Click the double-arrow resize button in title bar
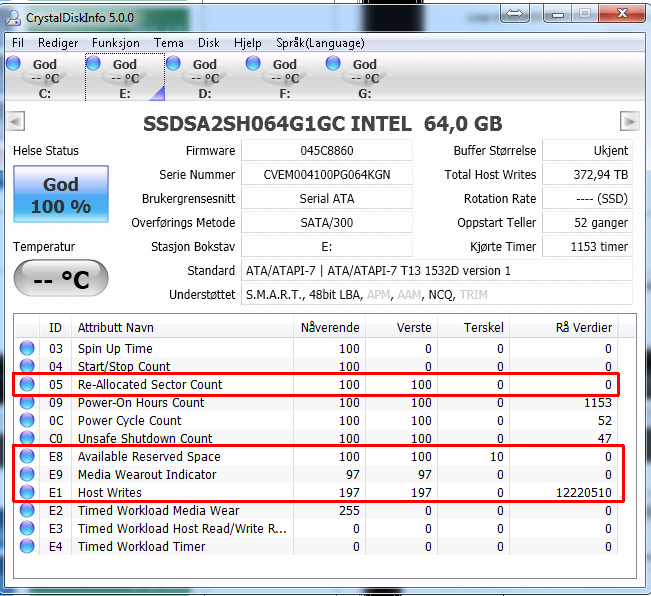This screenshot has width=651, height=596. 514,14
